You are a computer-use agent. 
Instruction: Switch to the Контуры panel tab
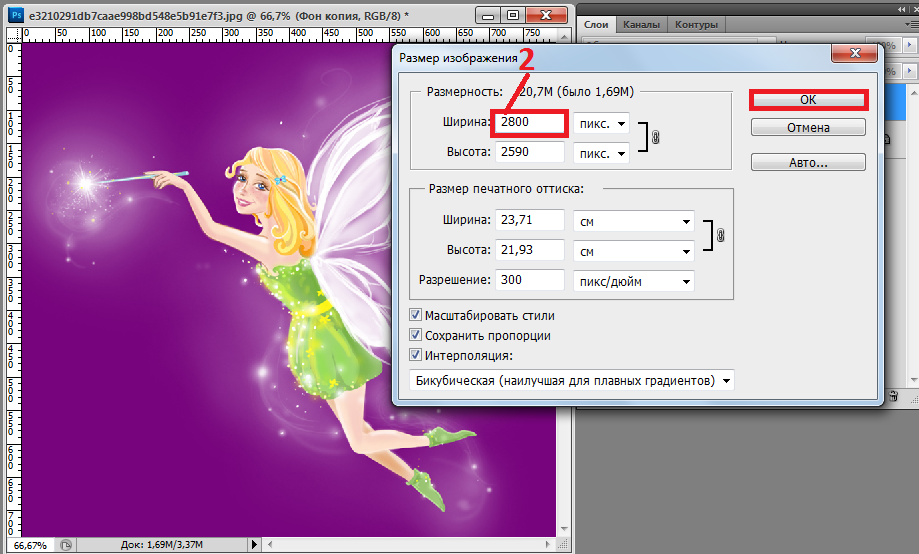[x=696, y=25]
